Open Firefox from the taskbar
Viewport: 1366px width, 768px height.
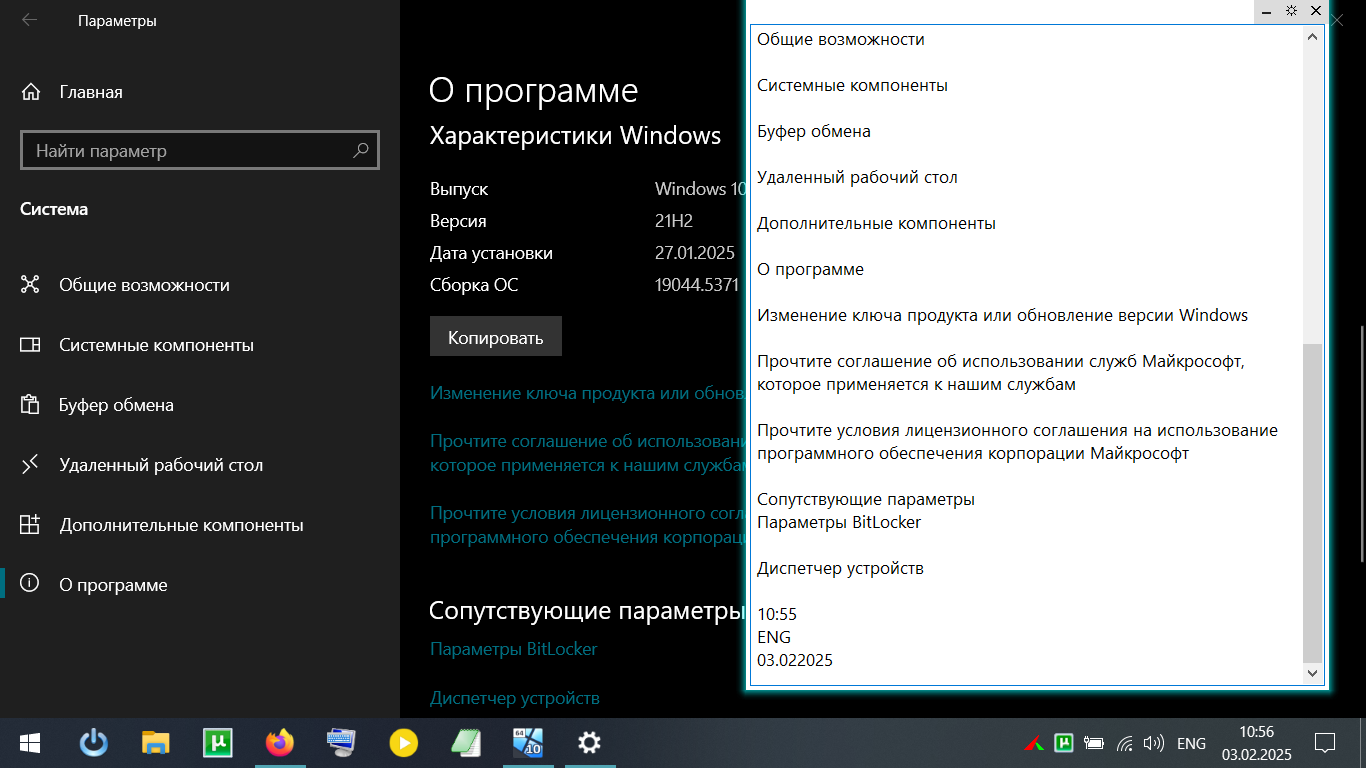280,743
